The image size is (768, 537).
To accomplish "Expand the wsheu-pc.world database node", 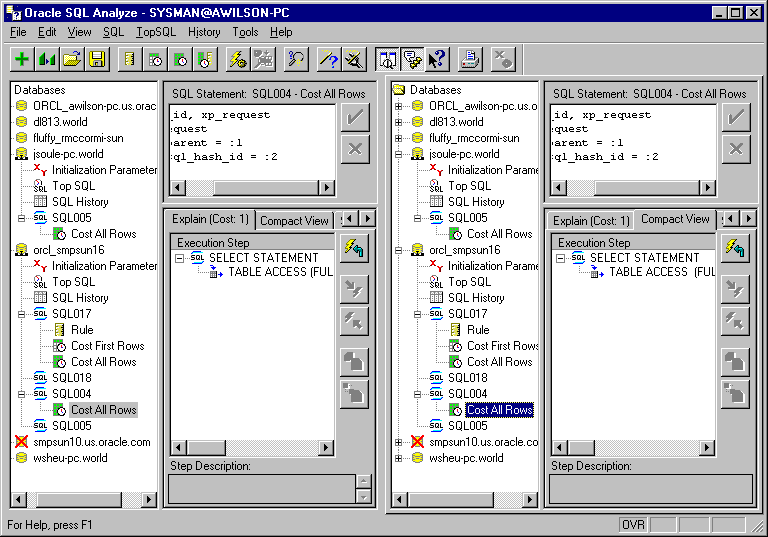I will tap(399, 458).
